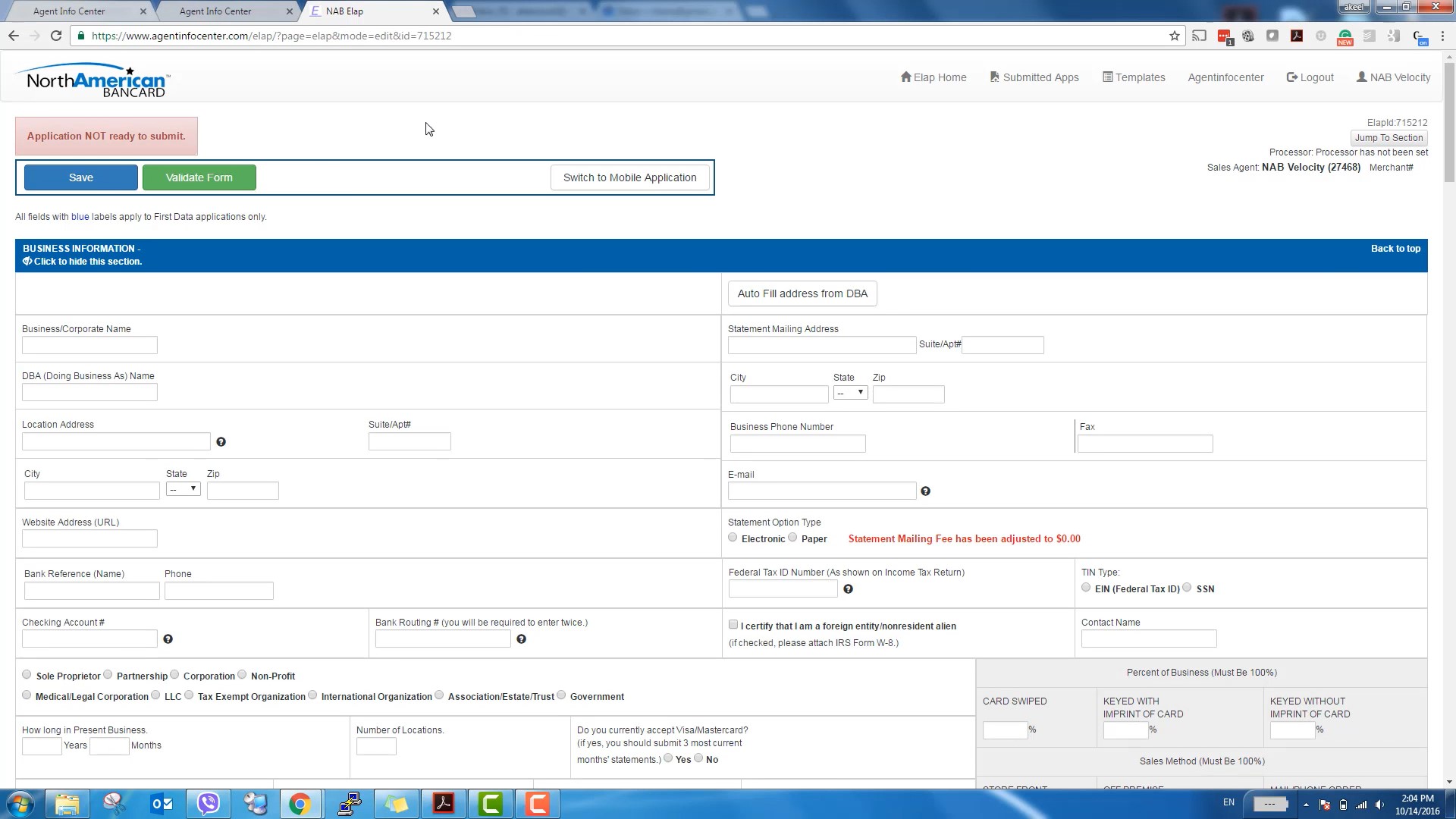Screen dimensions: 1456x819
Task: Open Jump To Section menu
Action: click(1389, 138)
